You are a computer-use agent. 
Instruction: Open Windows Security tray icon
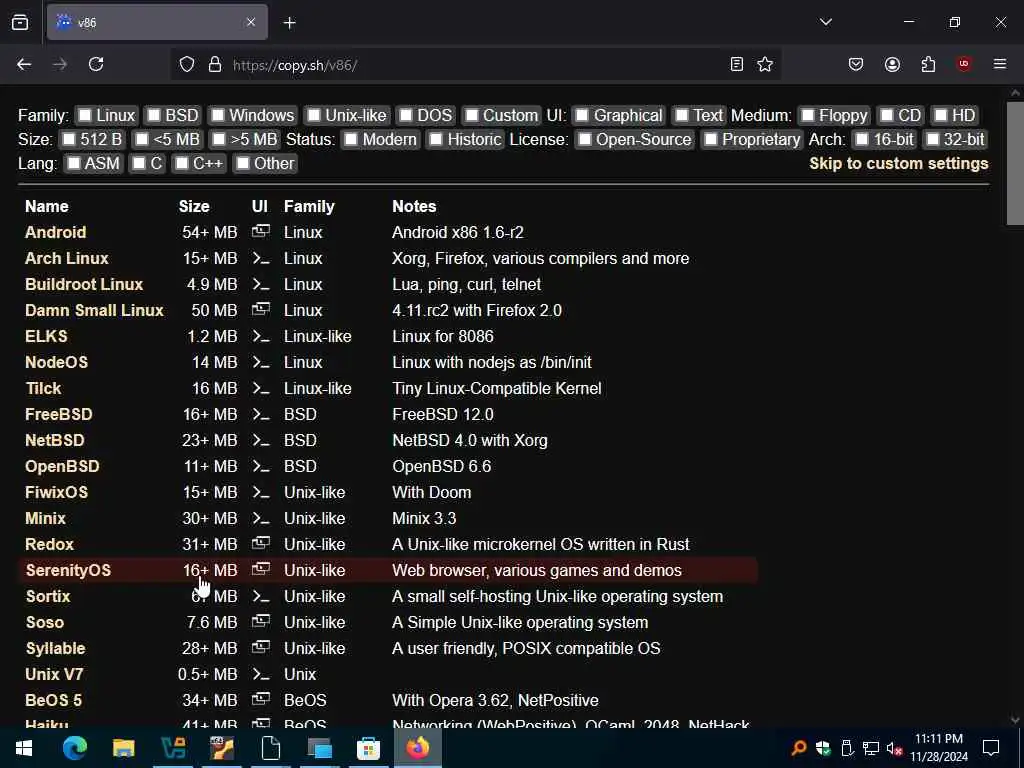point(823,748)
